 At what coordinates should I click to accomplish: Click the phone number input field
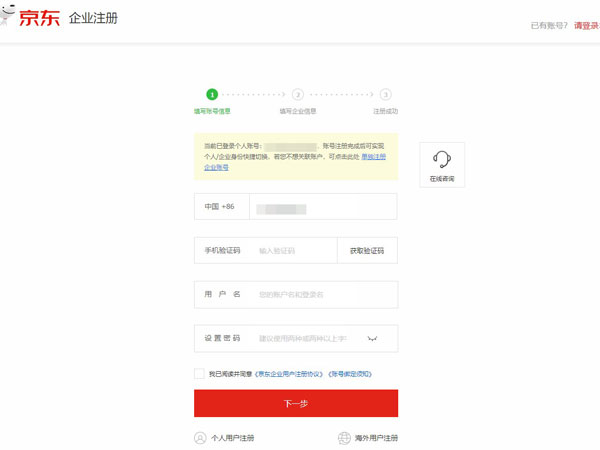tap(322, 207)
